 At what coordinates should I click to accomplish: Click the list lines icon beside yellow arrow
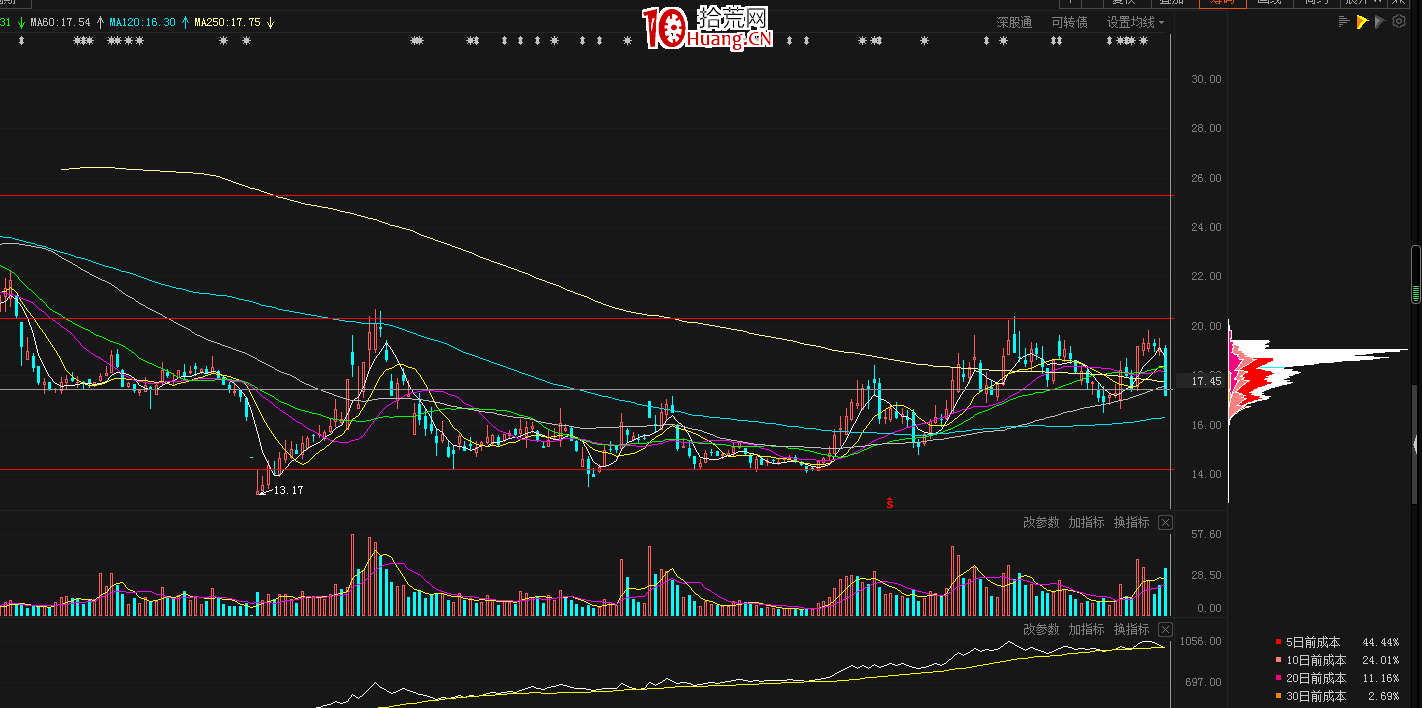(1344, 22)
